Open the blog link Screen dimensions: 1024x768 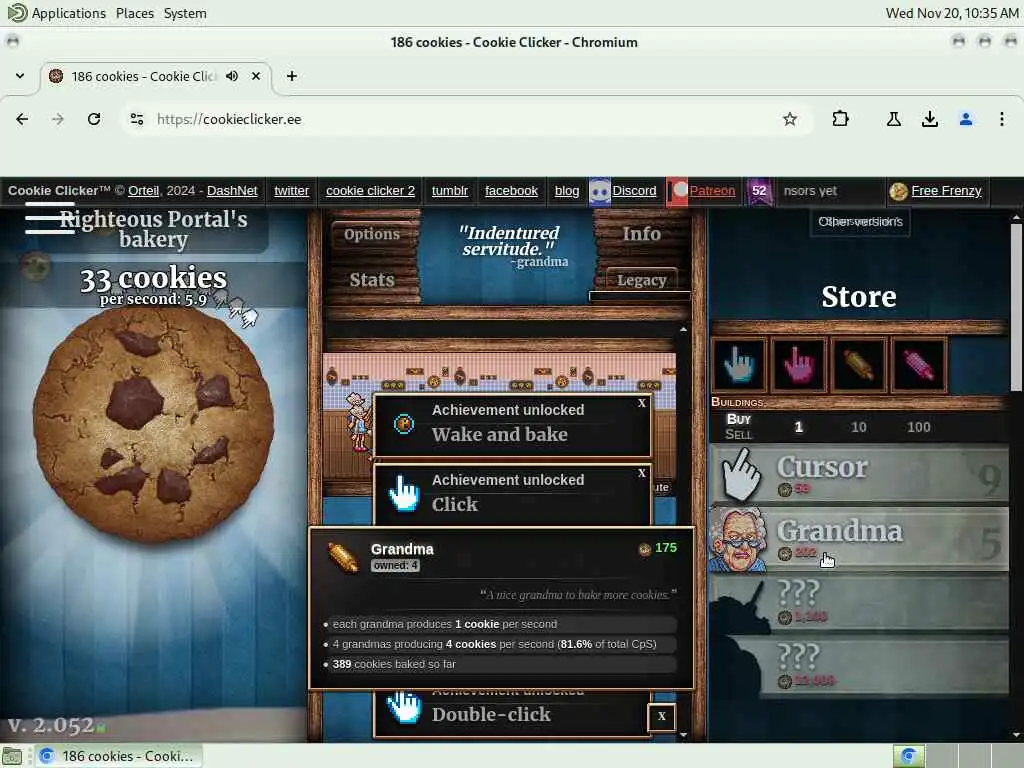567,191
